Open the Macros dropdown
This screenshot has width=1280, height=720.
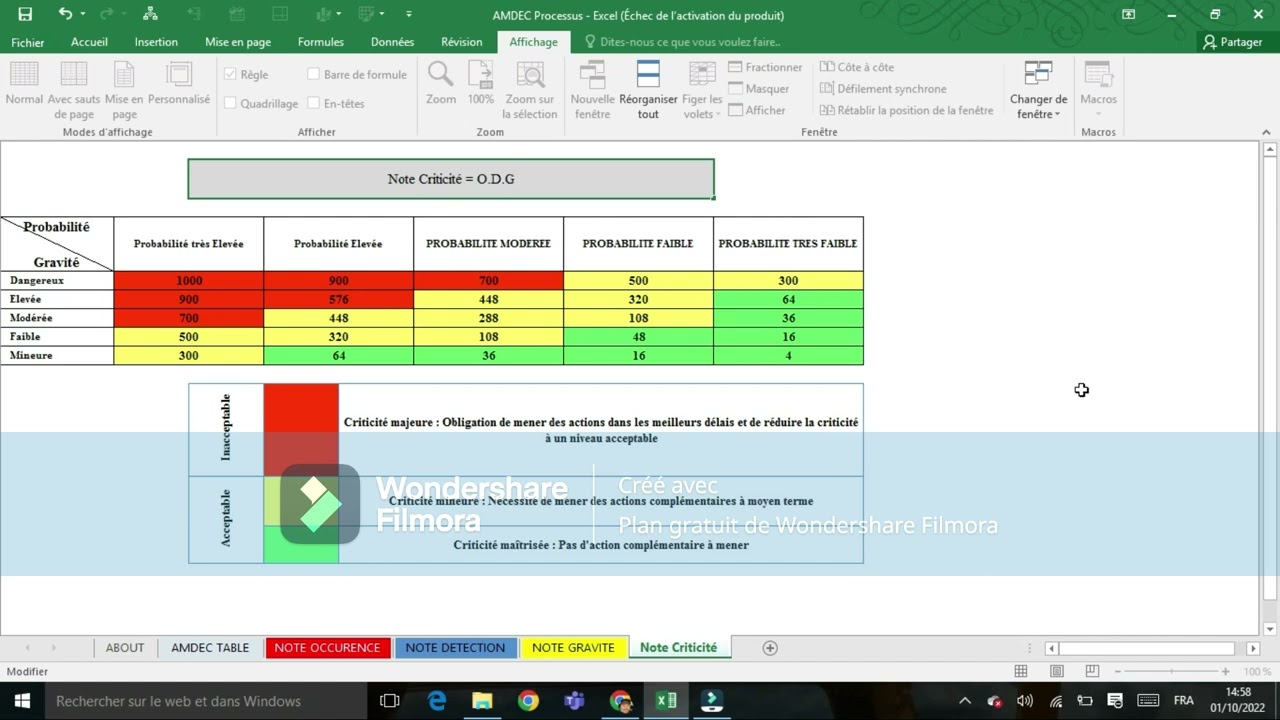point(1098,90)
